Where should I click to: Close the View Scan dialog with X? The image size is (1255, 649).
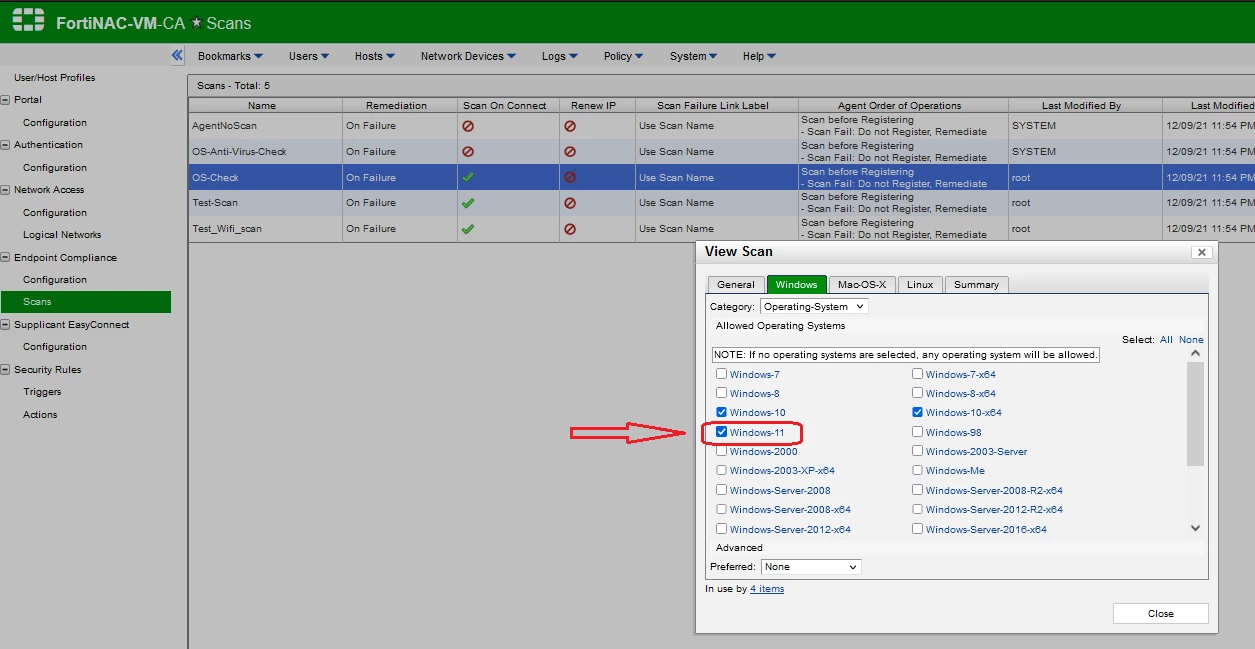coord(1202,252)
